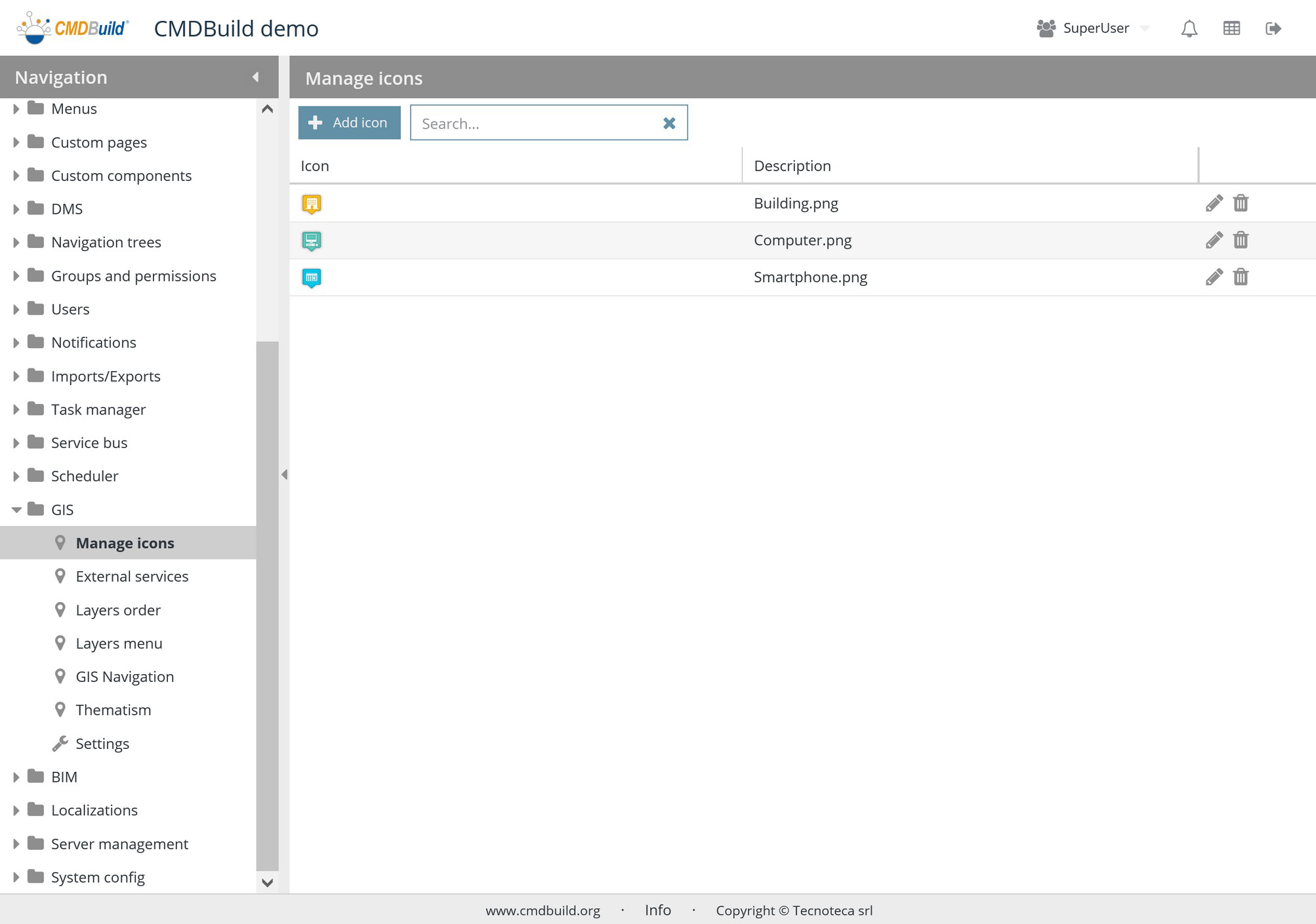The height and width of the screenshot is (924, 1316).
Task: Open the Info link in footer
Action: [657, 910]
